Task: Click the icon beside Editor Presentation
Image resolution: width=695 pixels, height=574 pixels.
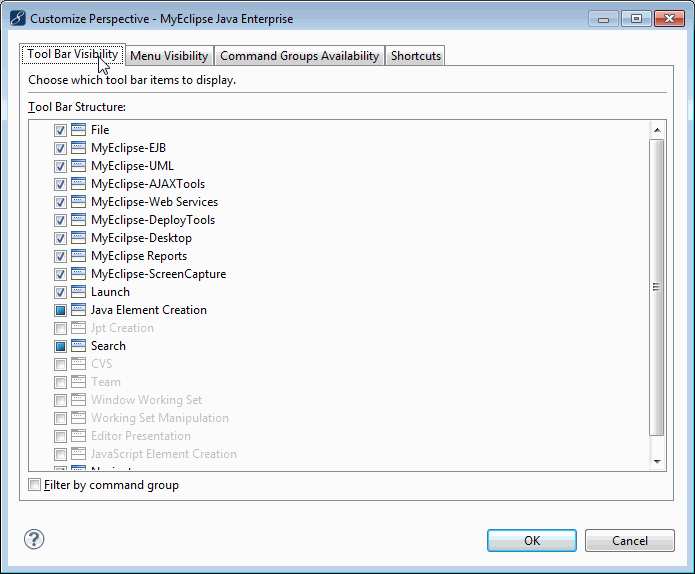Action: tap(78, 436)
